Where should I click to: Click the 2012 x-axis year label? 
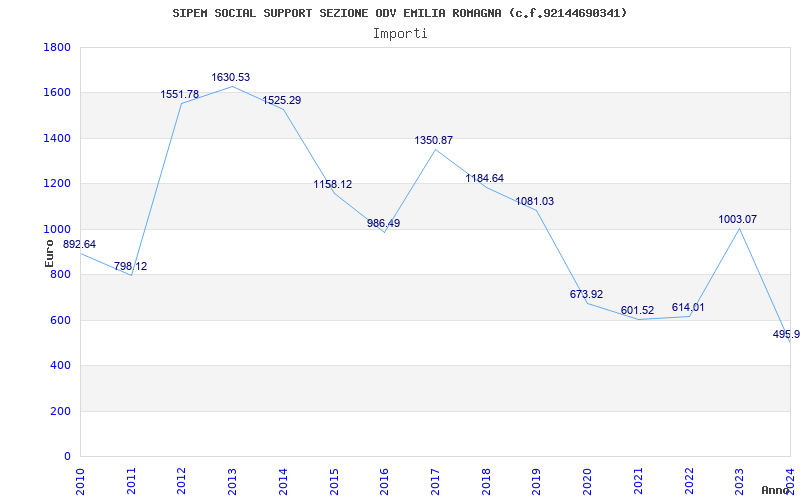(182, 482)
